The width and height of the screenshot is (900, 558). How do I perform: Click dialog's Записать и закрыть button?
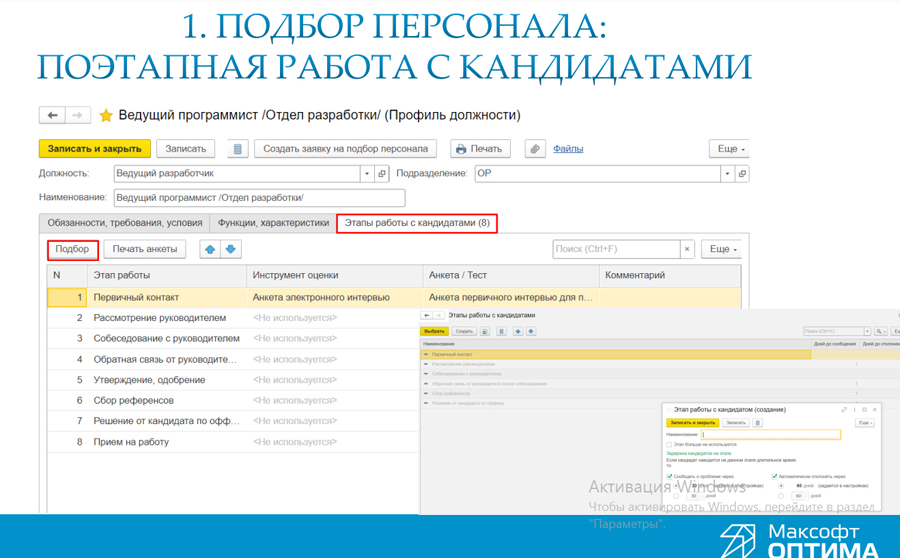[x=692, y=423]
